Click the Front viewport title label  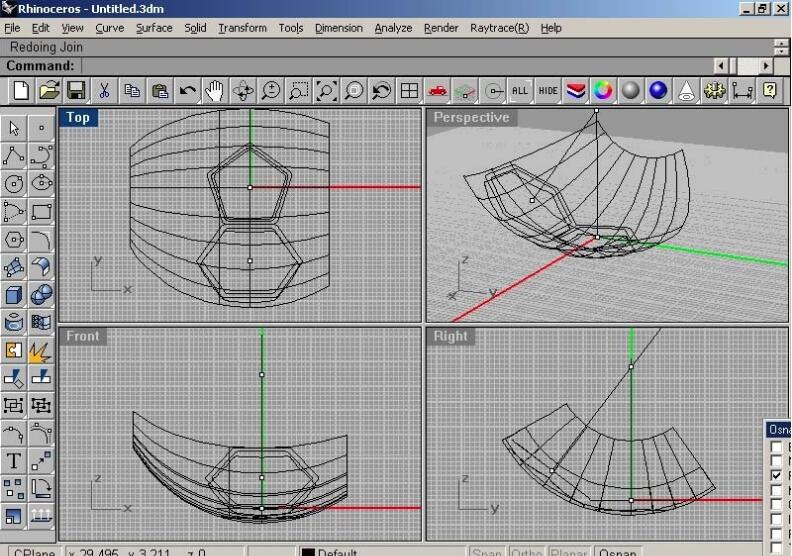(x=83, y=336)
